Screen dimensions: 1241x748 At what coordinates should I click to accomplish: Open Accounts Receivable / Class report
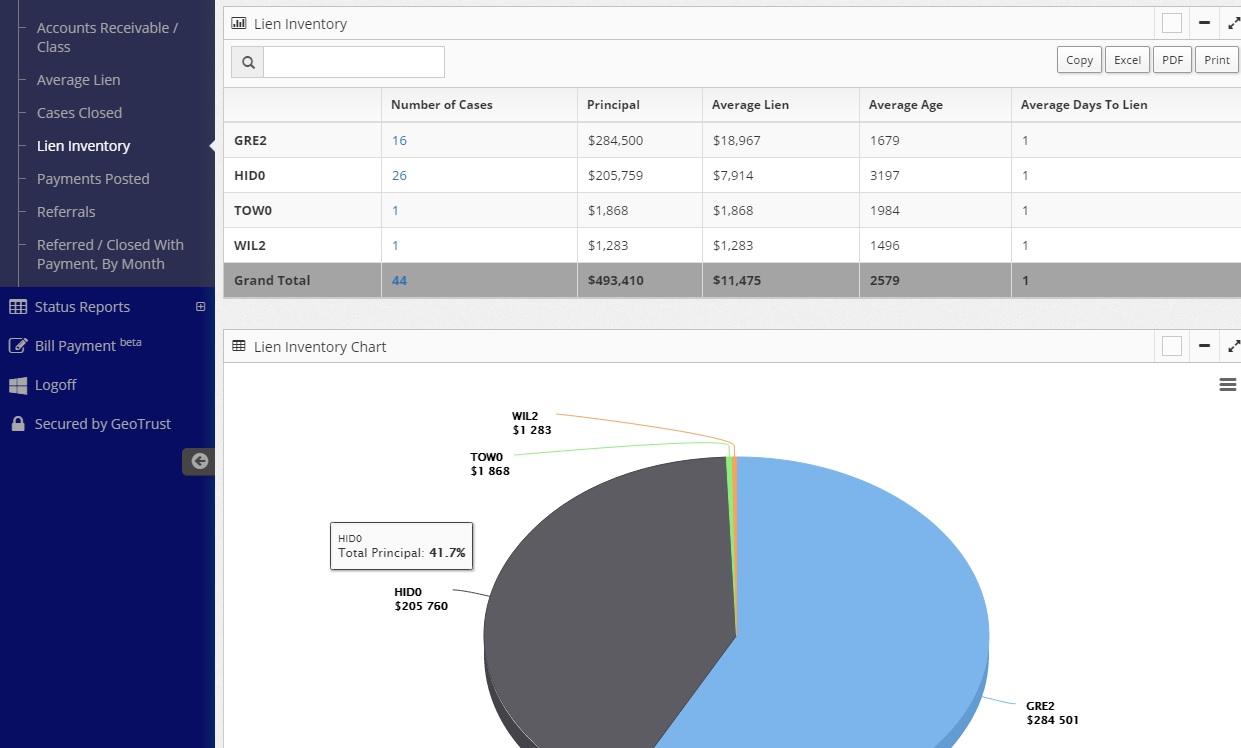[x=107, y=37]
